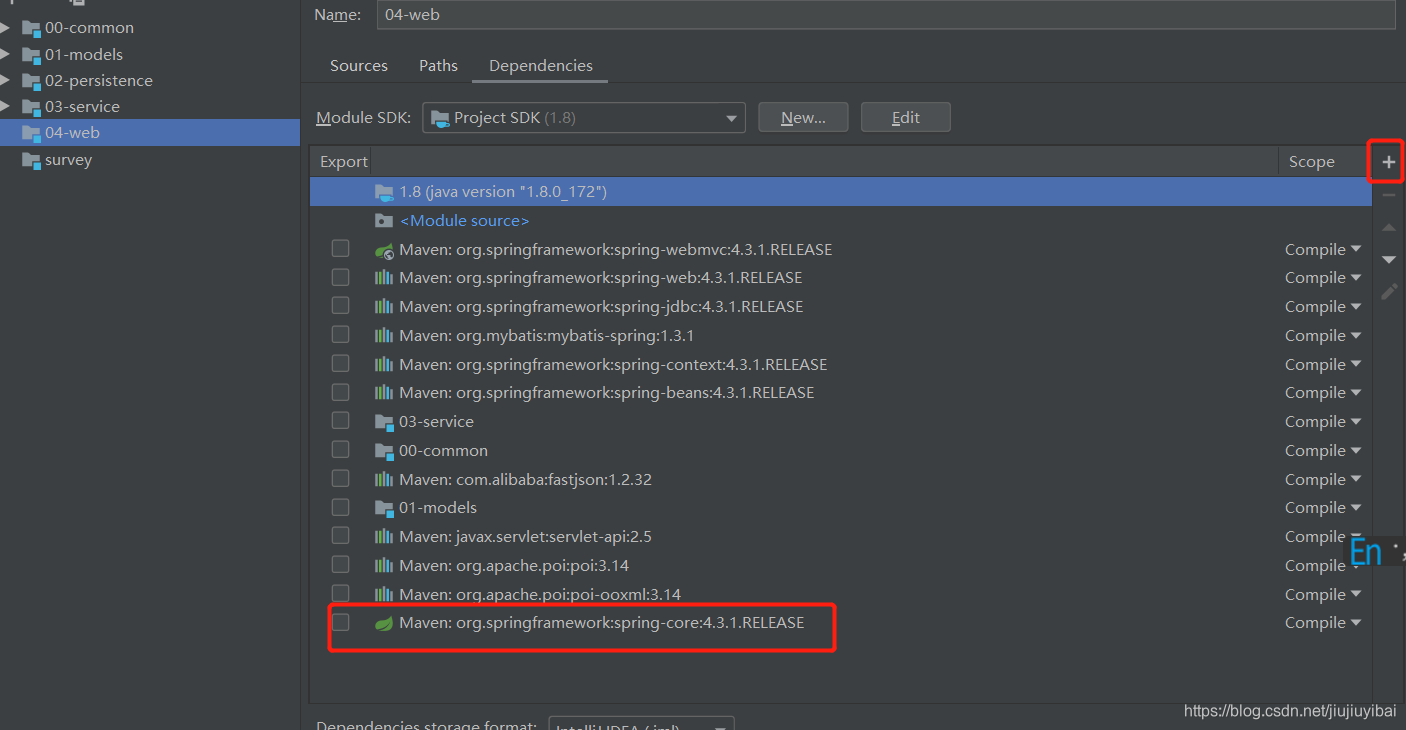Click the Edit button for the SDK

click(x=905, y=117)
